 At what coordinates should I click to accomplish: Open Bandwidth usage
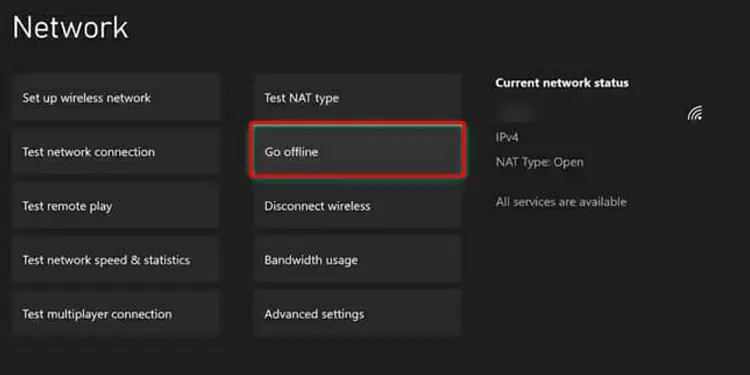(x=358, y=260)
